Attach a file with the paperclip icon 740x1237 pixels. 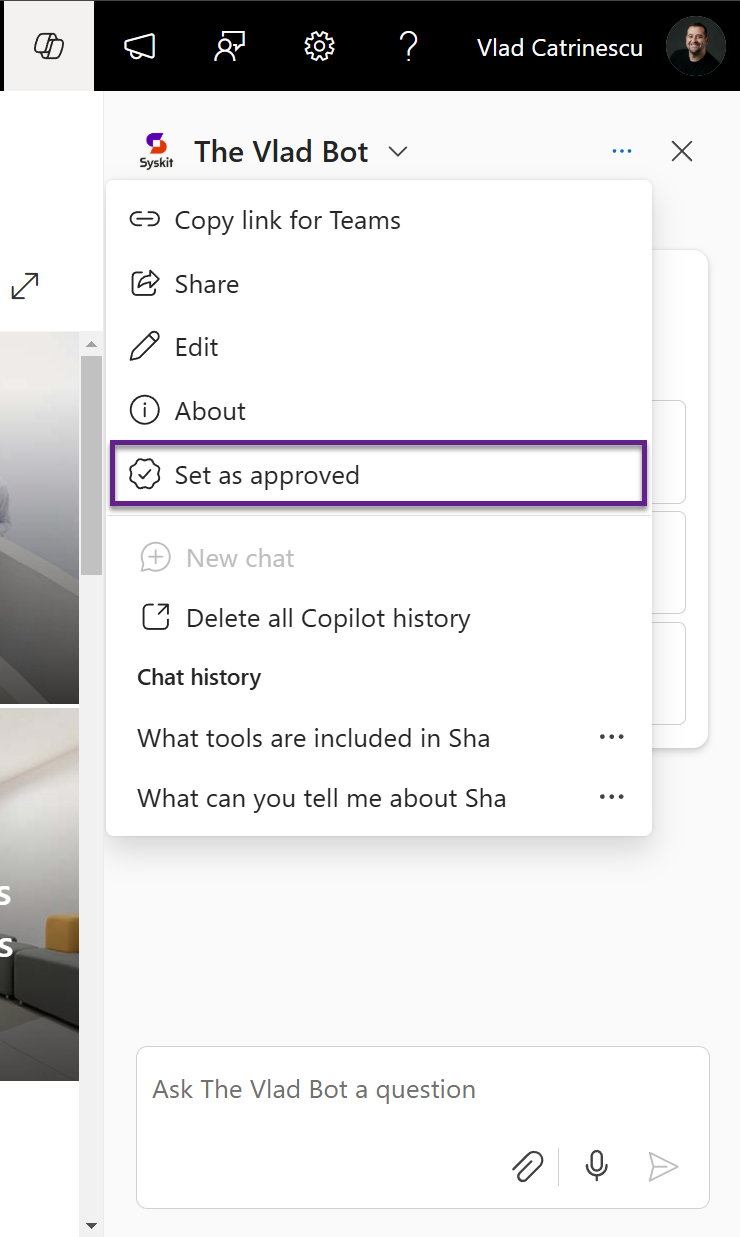coord(528,1166)
